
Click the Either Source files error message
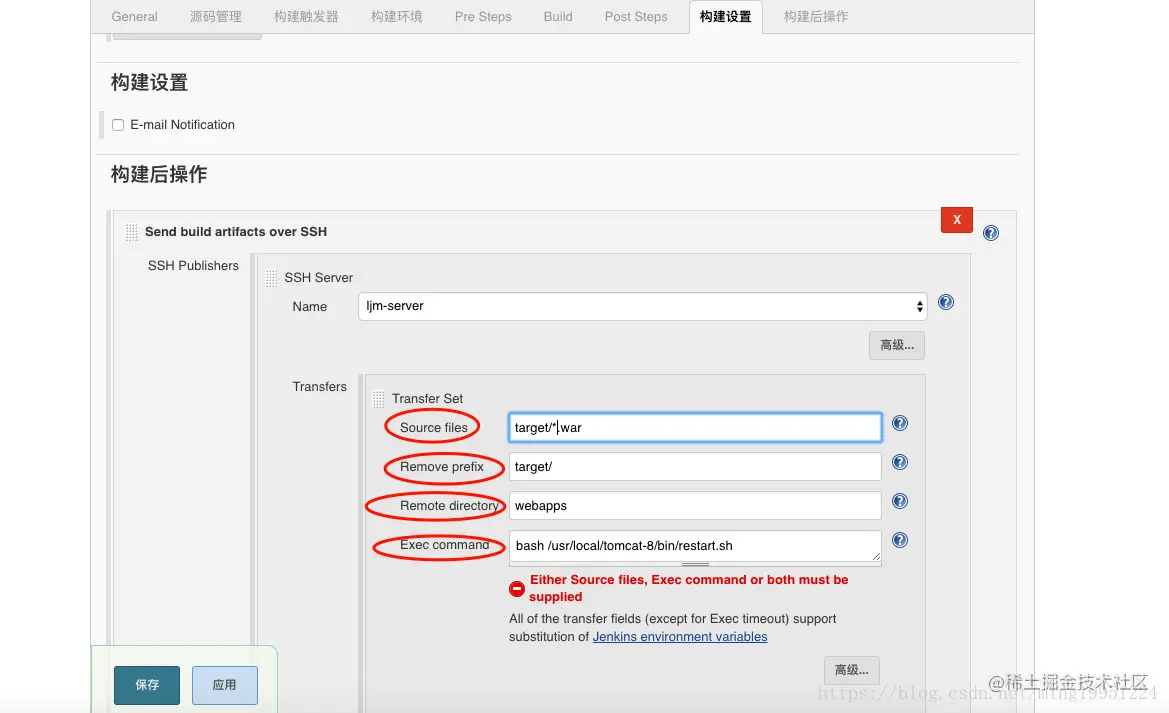[689, 588]
